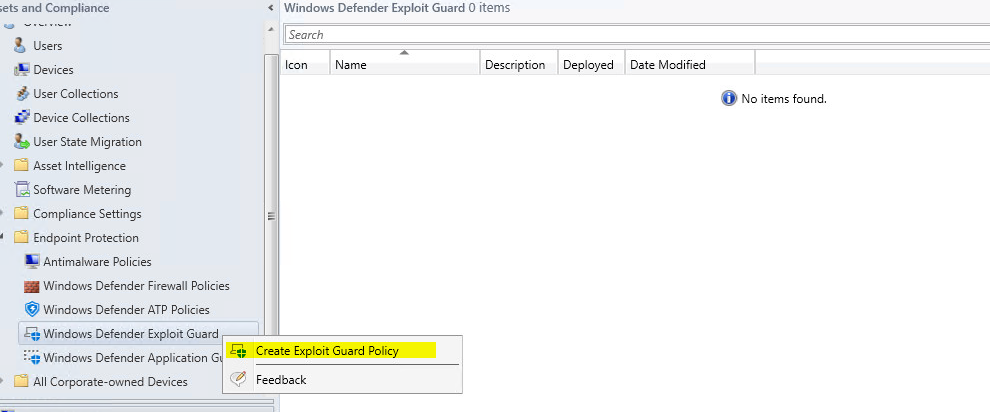Select Users in the navigation tree

coord(47,45)
